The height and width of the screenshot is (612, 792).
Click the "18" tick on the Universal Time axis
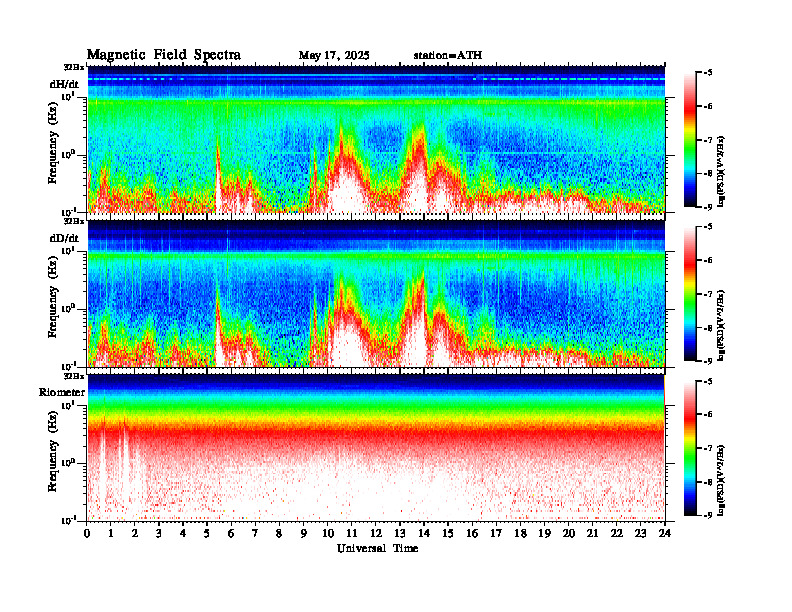520,534
